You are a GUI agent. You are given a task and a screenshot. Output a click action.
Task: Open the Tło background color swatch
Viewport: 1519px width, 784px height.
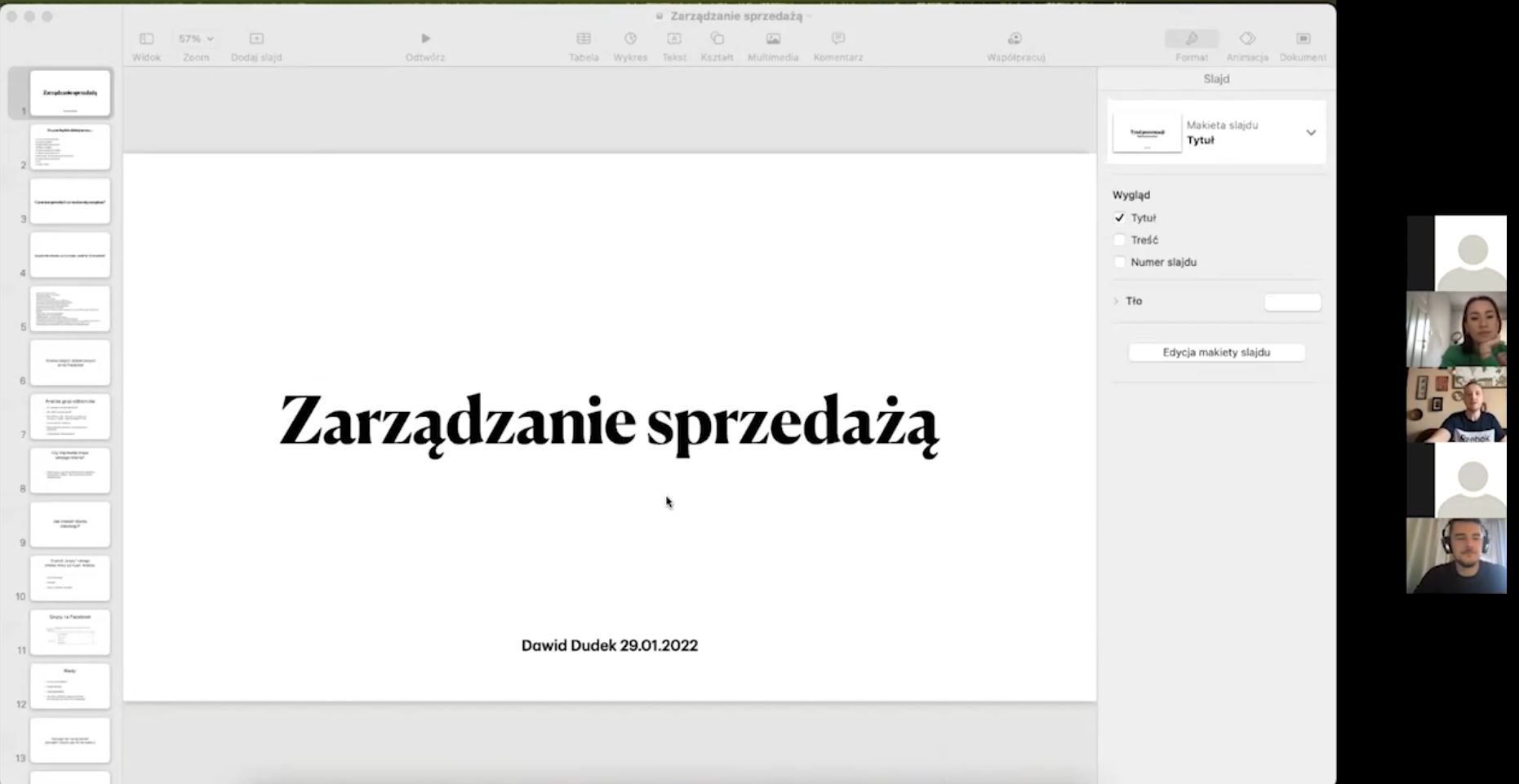[1292, 302]
